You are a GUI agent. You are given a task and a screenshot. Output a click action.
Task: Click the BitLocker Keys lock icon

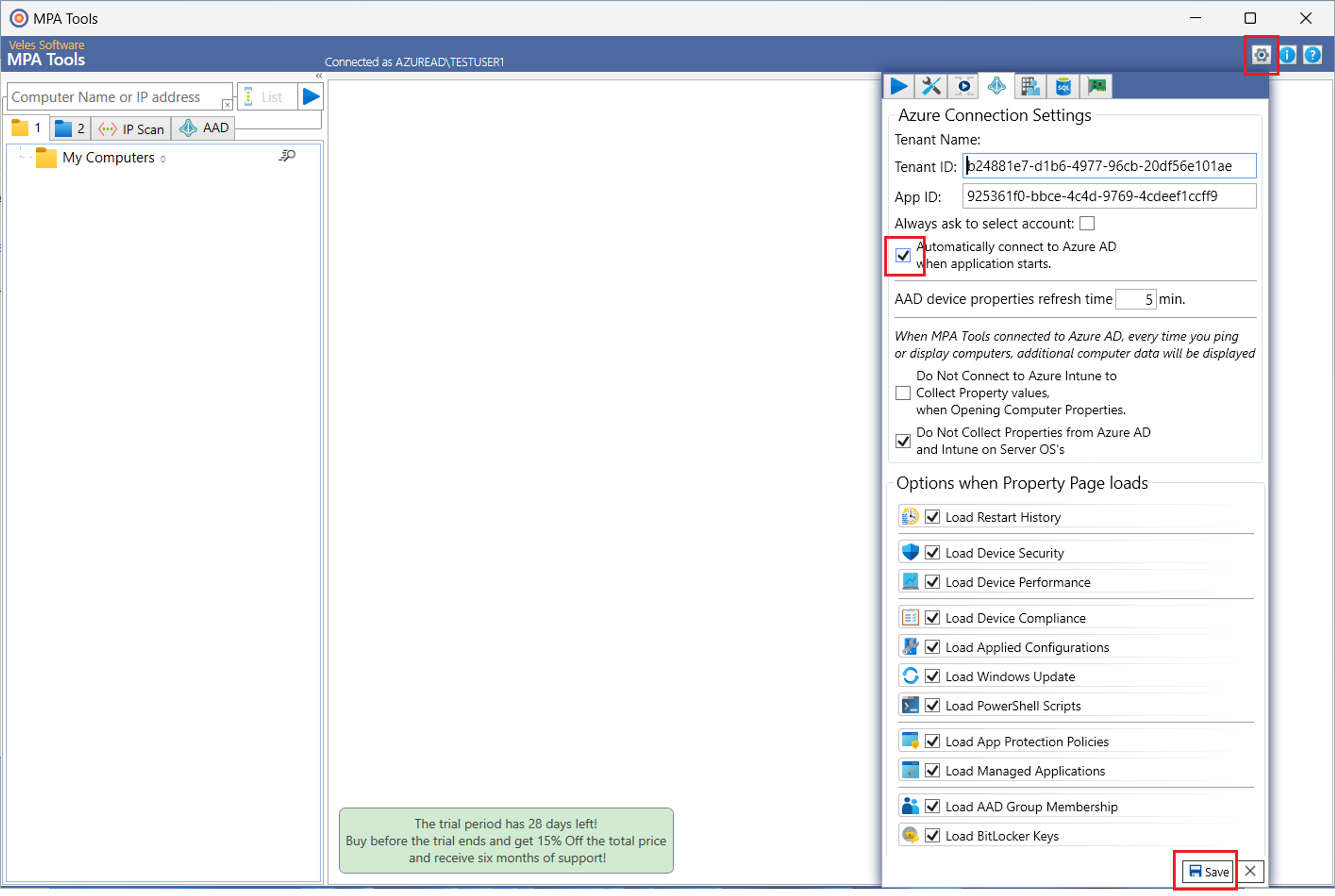910,836
